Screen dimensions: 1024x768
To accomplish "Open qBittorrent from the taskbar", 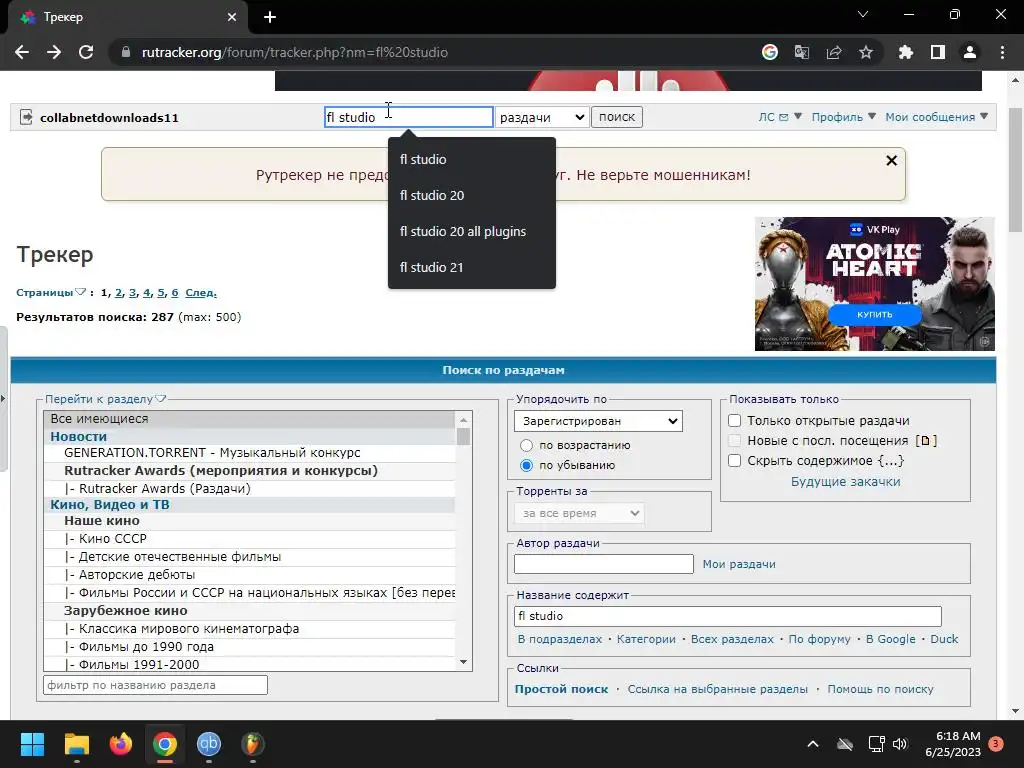I will tap(209, 744).
